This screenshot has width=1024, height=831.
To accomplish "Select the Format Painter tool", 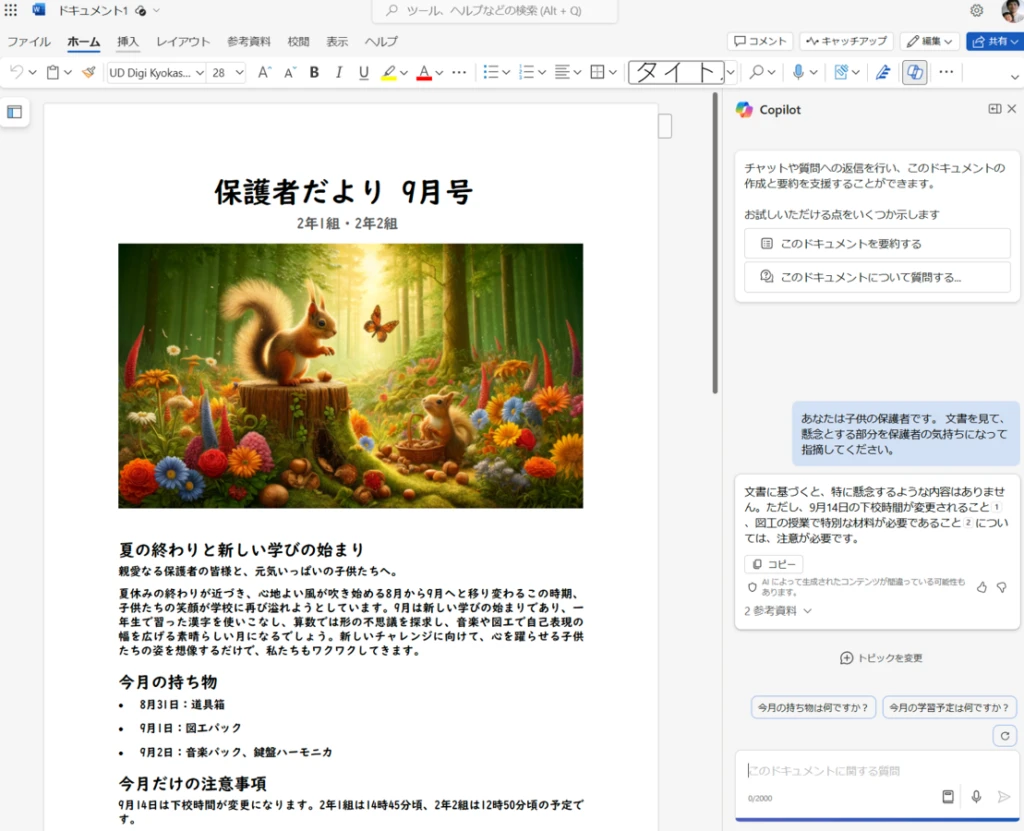I will pos(88,72).
